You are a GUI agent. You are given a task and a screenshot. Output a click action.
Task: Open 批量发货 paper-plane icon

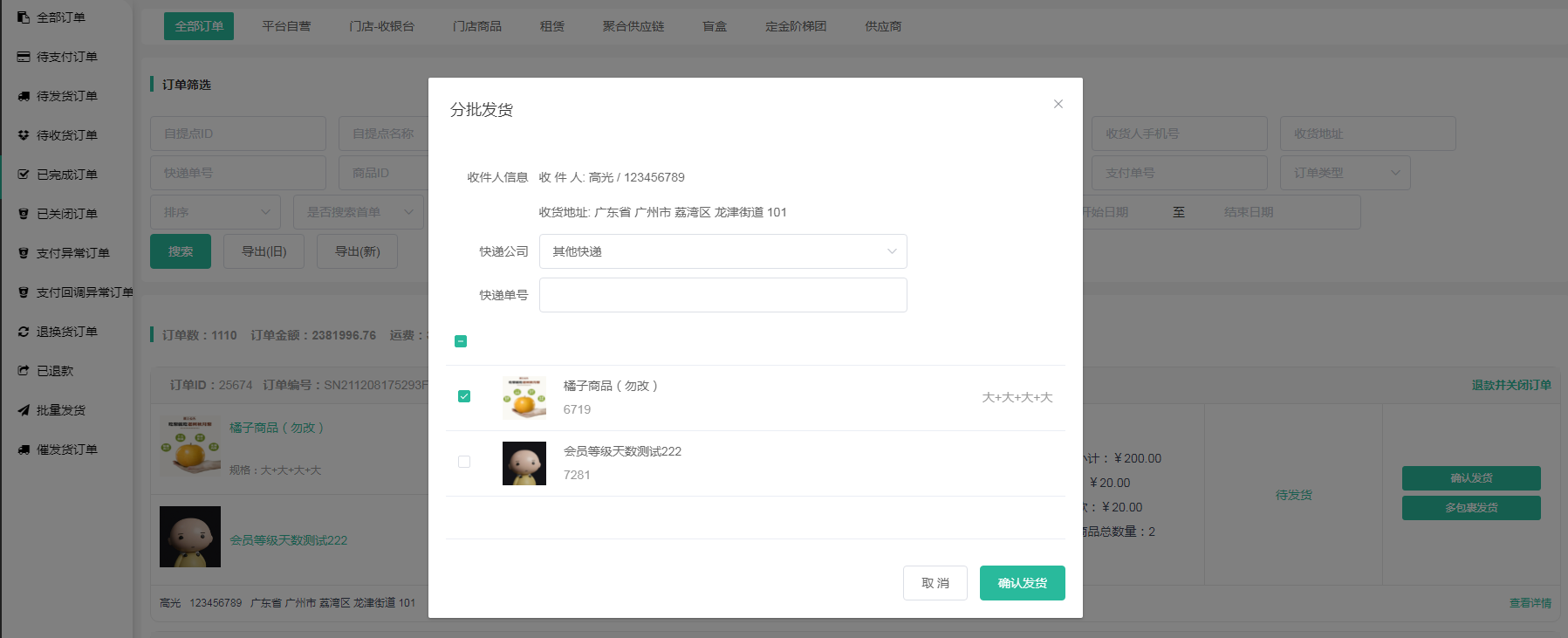24,410
